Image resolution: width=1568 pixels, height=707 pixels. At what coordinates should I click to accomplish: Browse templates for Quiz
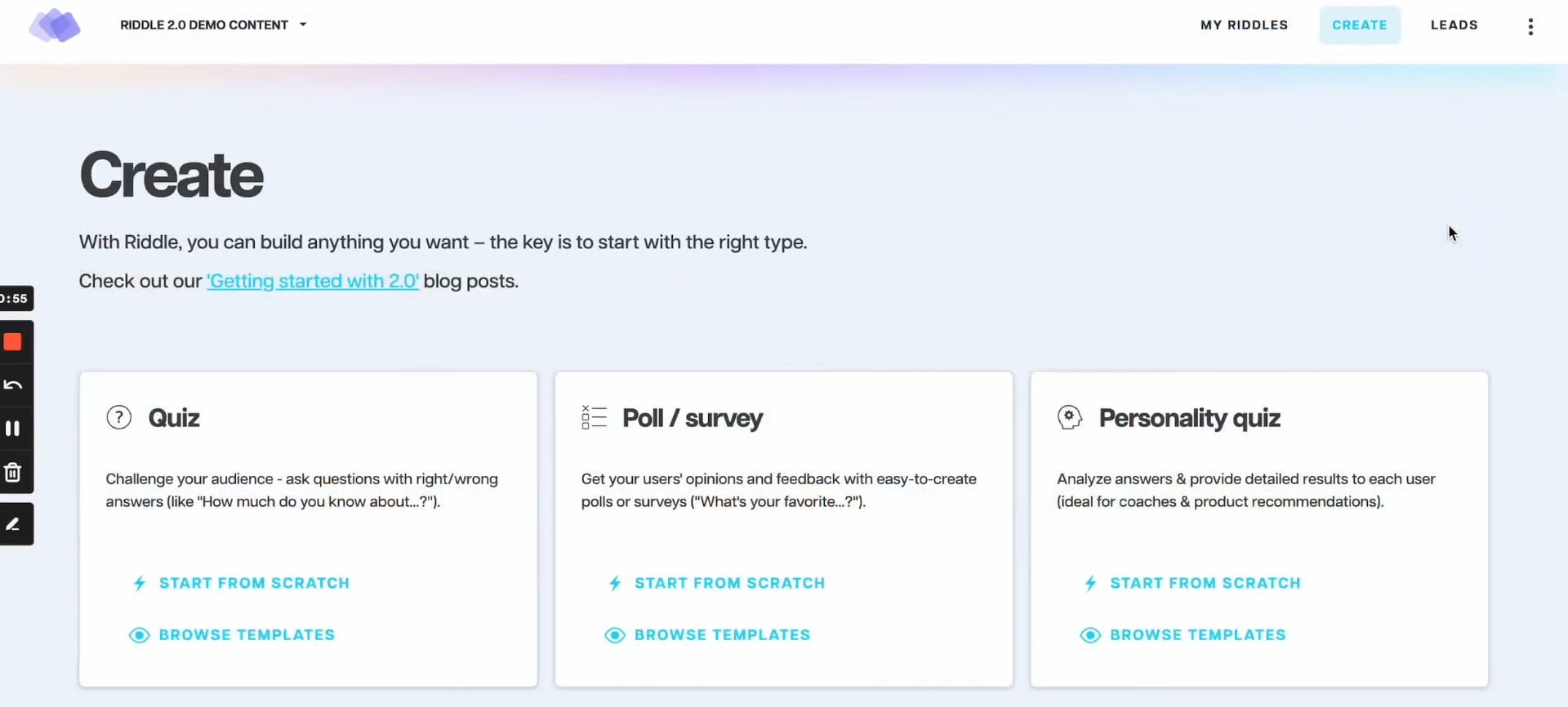point(232,634)
